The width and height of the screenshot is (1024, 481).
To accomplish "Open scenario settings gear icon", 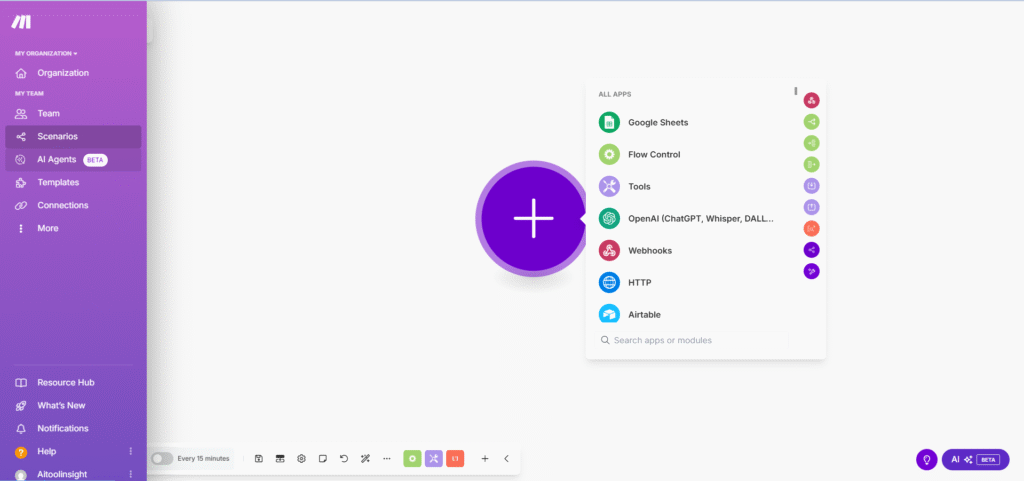I will [x=301, y=459].
